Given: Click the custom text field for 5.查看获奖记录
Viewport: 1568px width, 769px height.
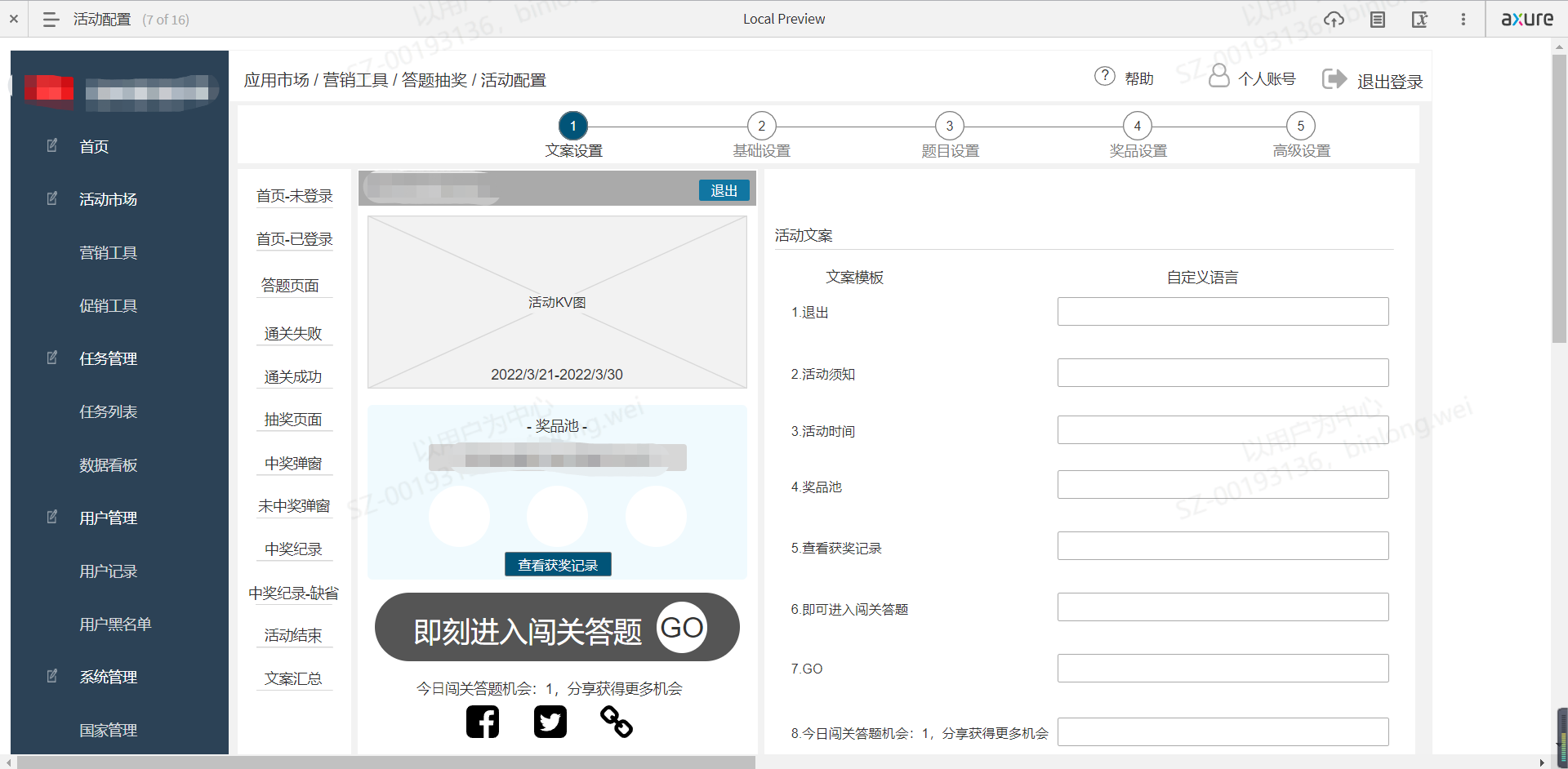Looking at the screenshot, I should click(x=1223, y=546).
